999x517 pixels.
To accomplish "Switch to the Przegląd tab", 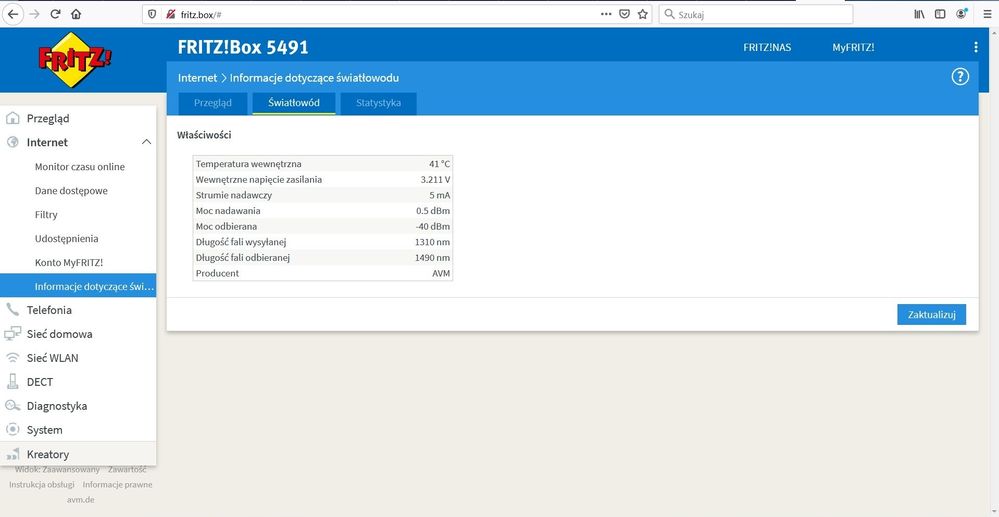I will click(212, 103).
